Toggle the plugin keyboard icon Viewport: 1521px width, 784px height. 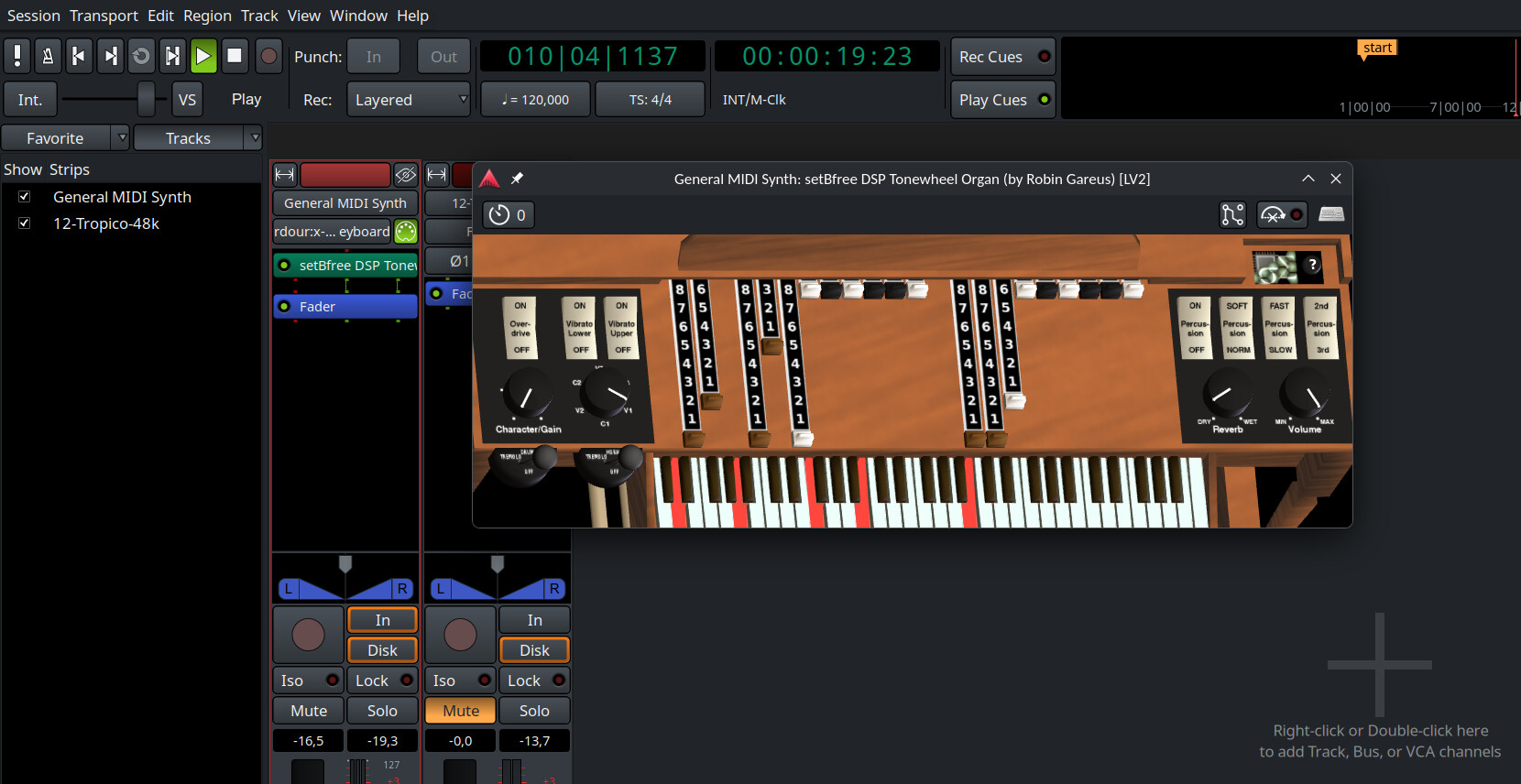click(x=1330, y=214)
